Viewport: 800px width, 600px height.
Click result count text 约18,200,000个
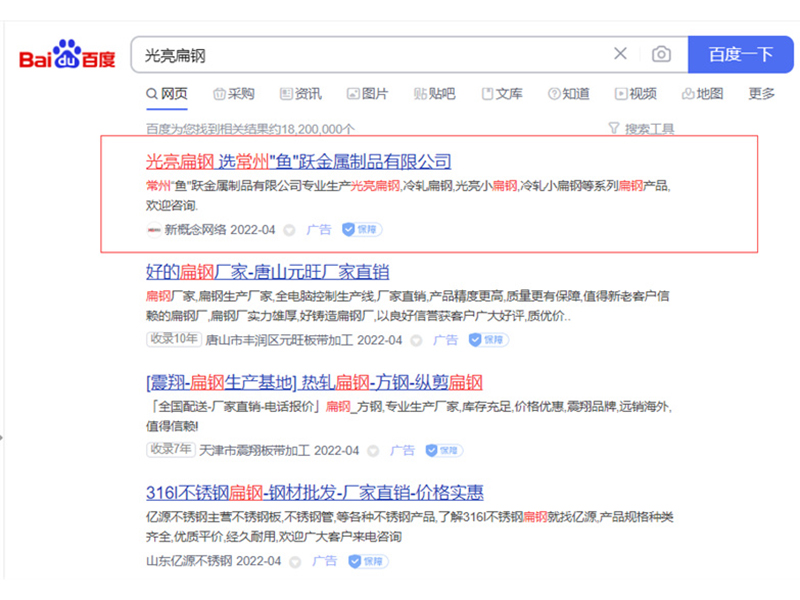click(x=311, y=129)
